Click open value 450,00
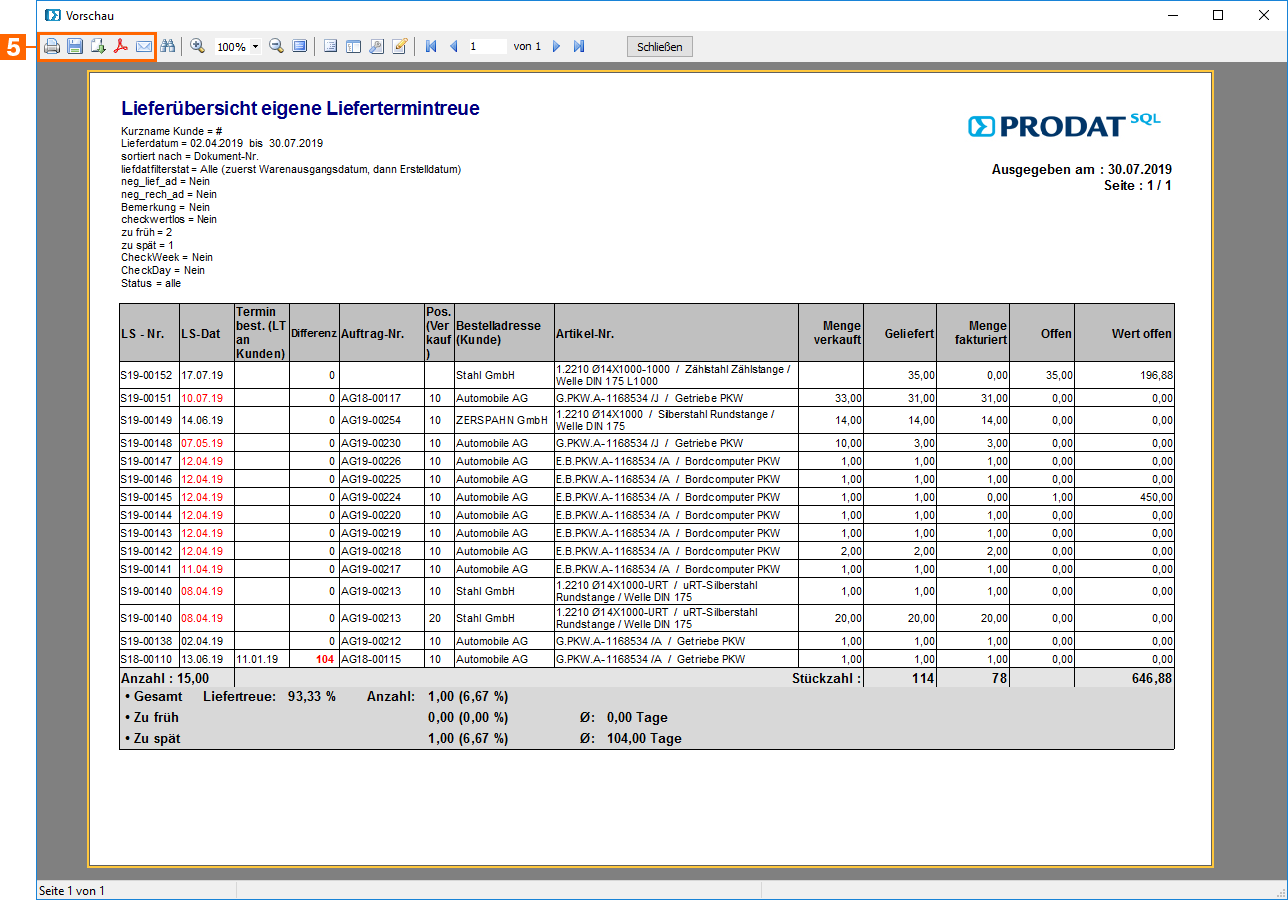Screen dimensions: 1288x900 1154,497
